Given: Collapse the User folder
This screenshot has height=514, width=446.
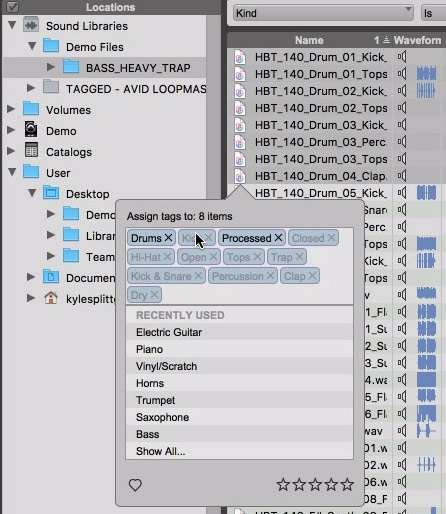Looking at the screenshot, I should [x=12, y=172].
